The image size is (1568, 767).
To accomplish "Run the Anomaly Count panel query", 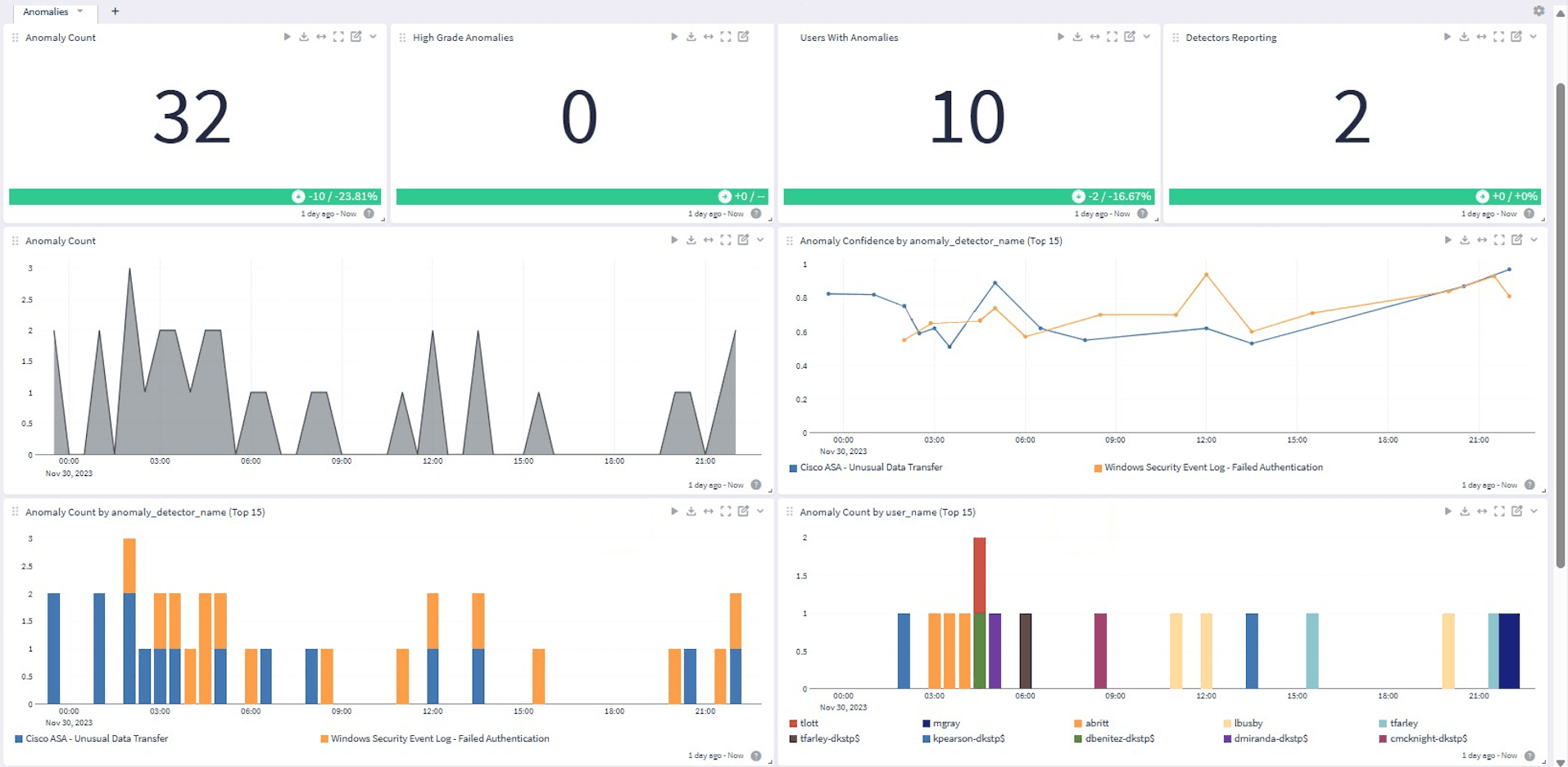I will [287, 36].
